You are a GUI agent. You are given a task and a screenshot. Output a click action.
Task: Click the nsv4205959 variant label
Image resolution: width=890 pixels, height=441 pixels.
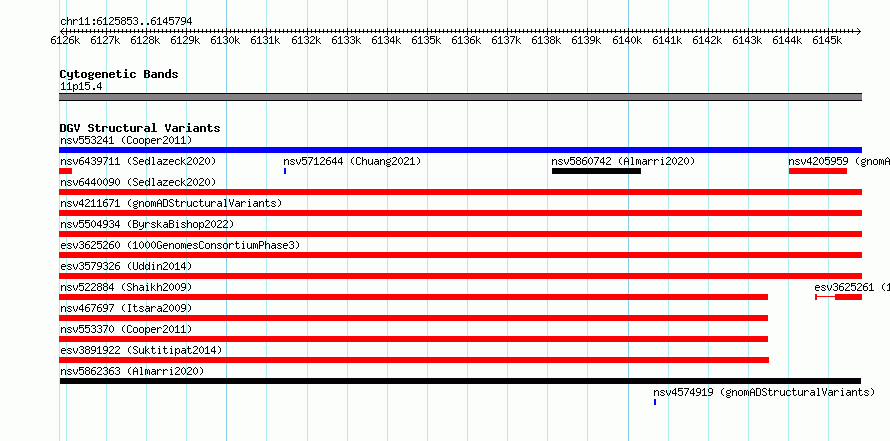pyautogui.click(x=839, y=161)
